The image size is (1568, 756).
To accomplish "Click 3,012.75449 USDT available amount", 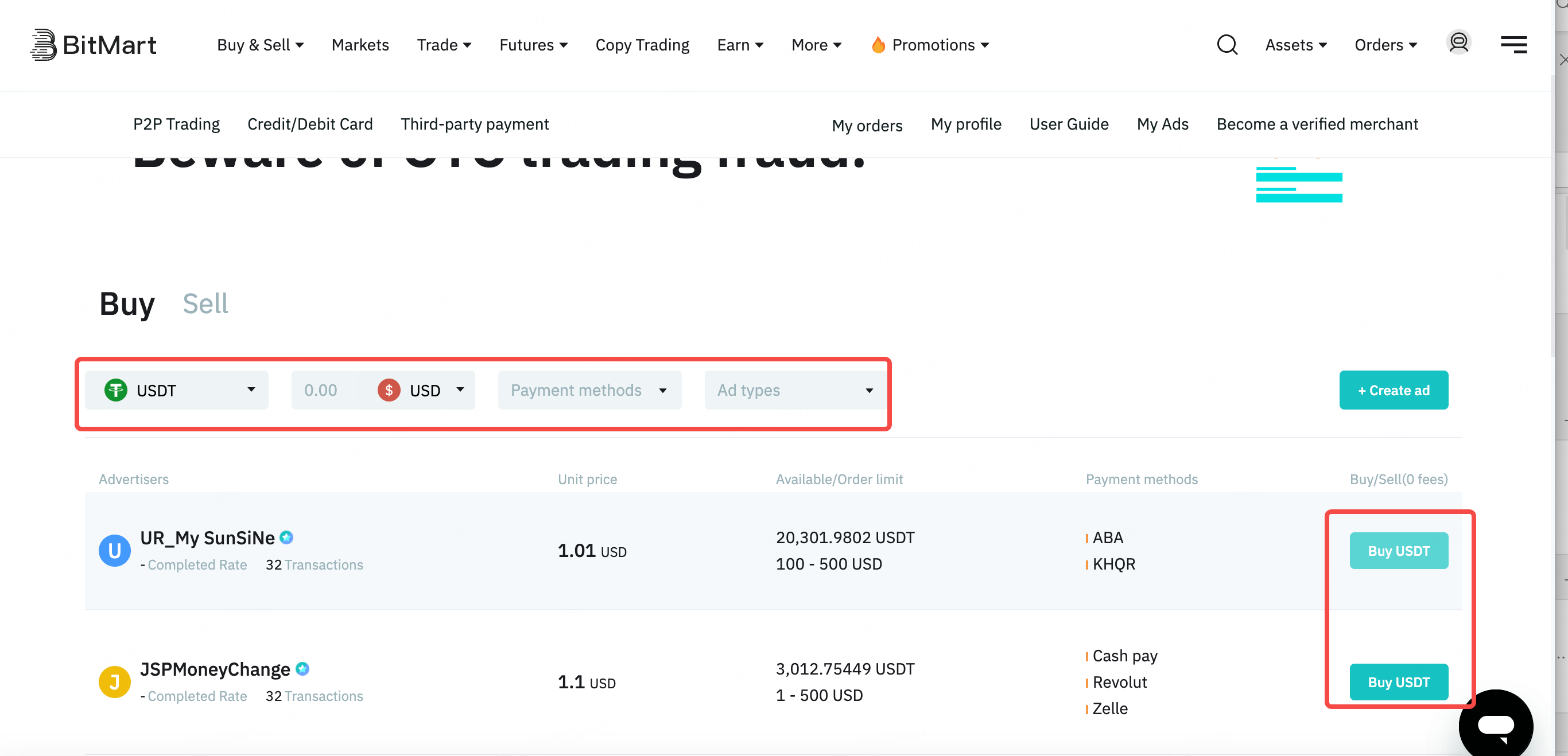I will 845,668.
